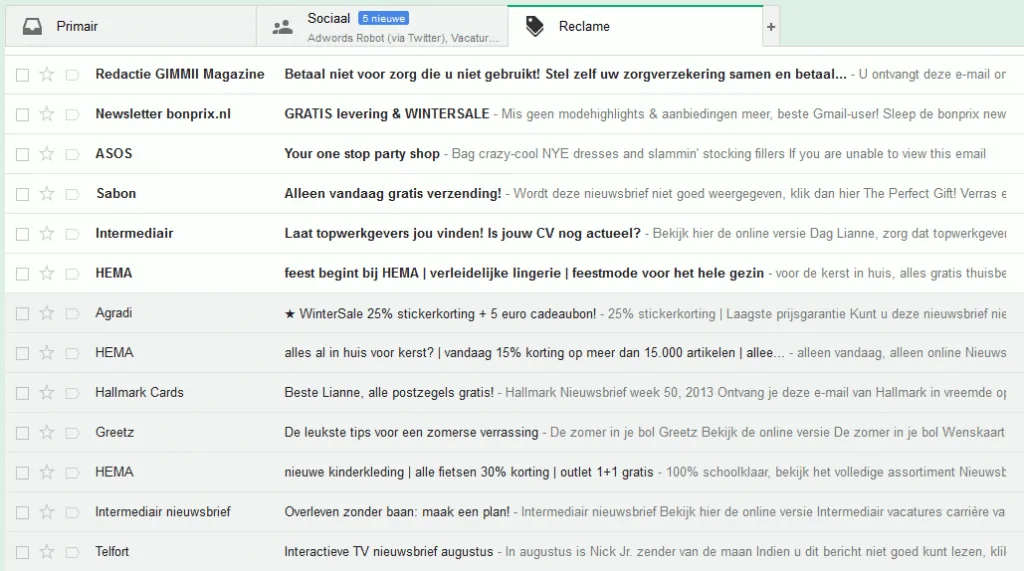Open 'WinterSale 25% stickerkorting' email
This screenshot has width=1024, height=571.
[x=440, y=314]
